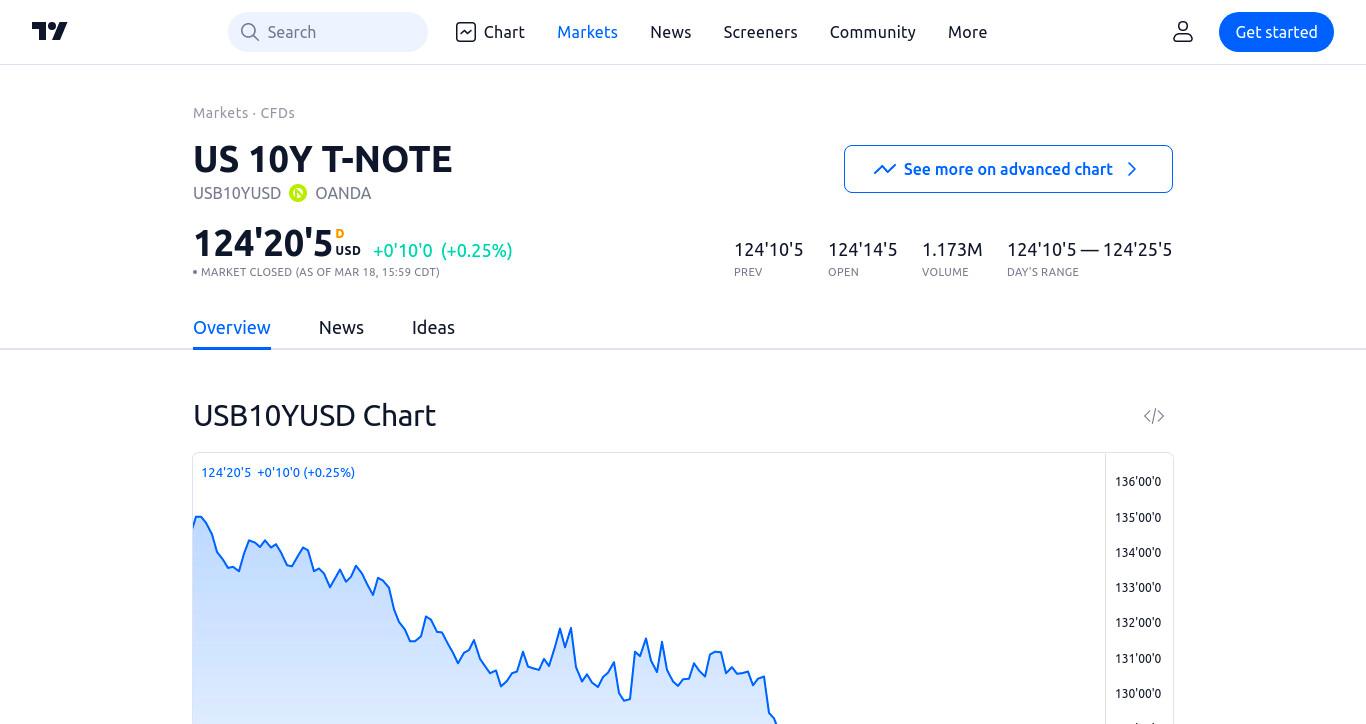Focus the Search input field

click(x=328, y=32)
